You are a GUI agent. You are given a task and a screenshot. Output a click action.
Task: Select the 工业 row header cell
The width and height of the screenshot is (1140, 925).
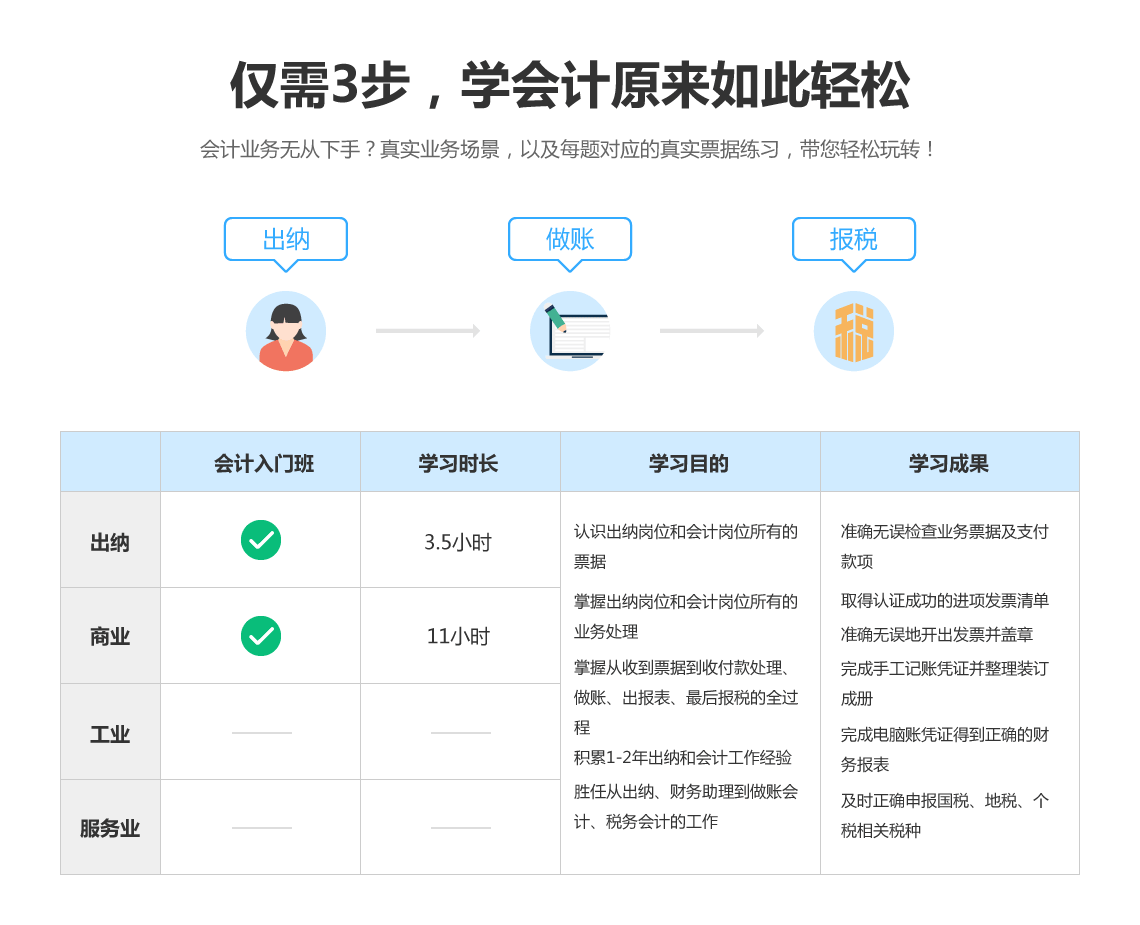click(x=110, y=733)
